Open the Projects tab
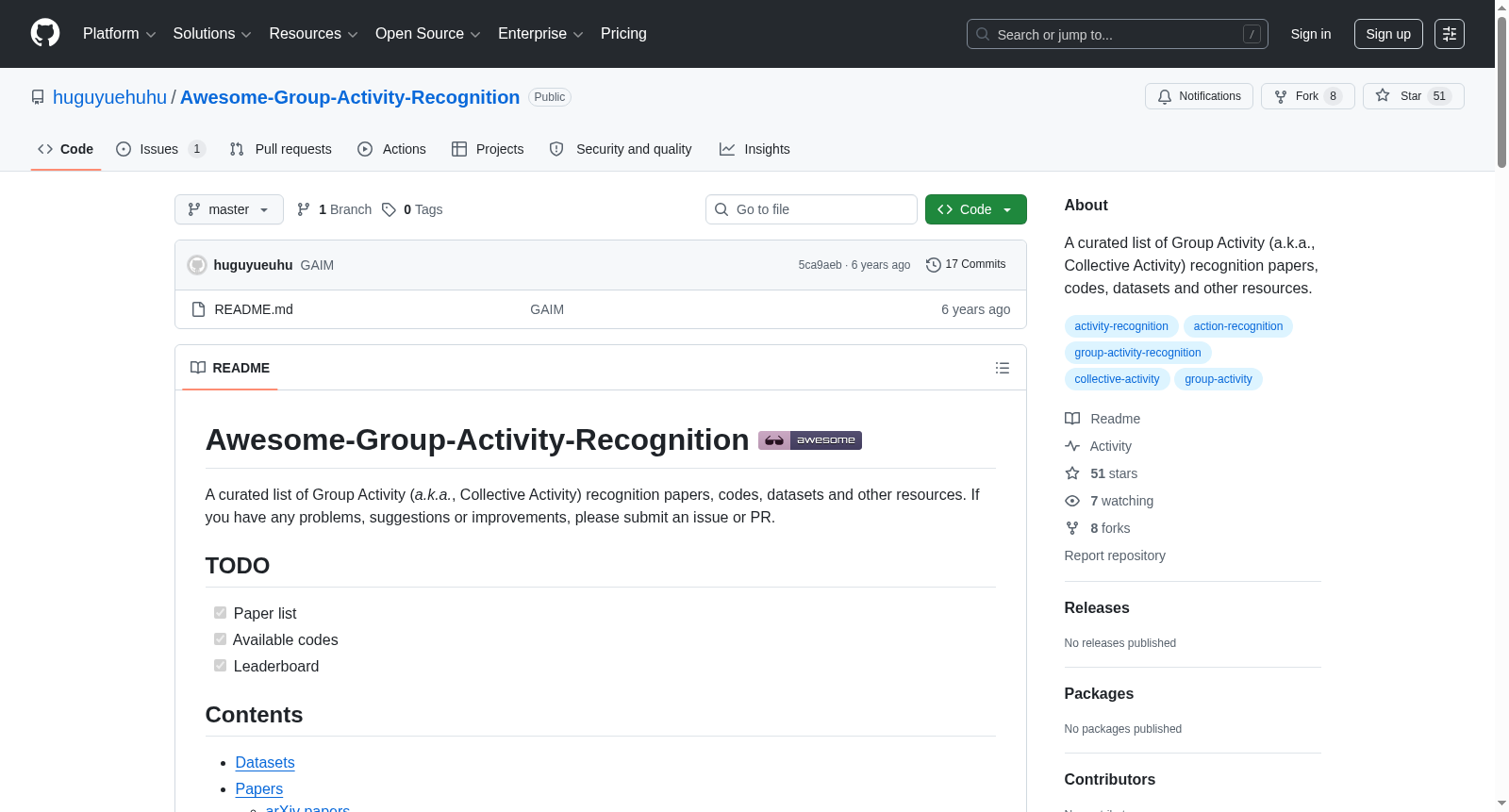This screenshot has height=812, width=1509. (x=488, y=149)
